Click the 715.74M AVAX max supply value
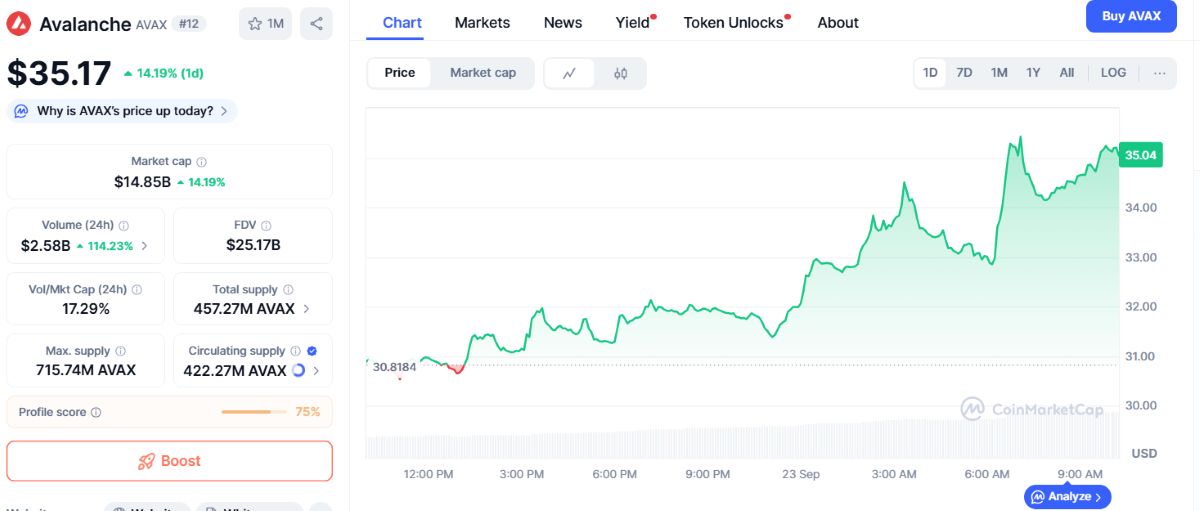The height and width of the screenshot is (511, 1200). pos(86,371)
